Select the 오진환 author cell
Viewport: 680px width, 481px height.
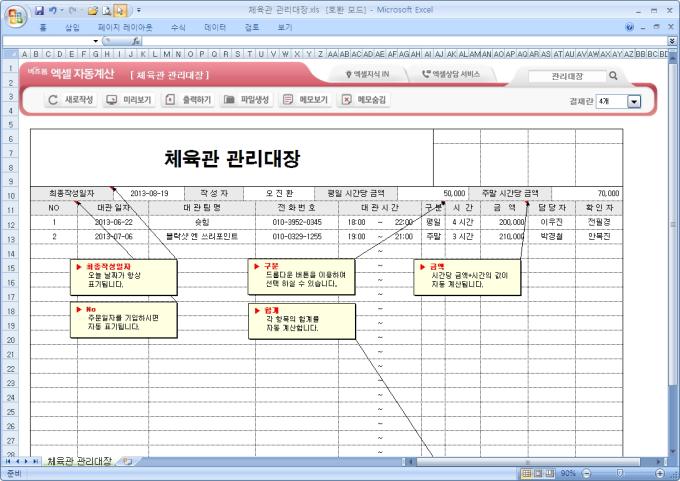[279, 193]
